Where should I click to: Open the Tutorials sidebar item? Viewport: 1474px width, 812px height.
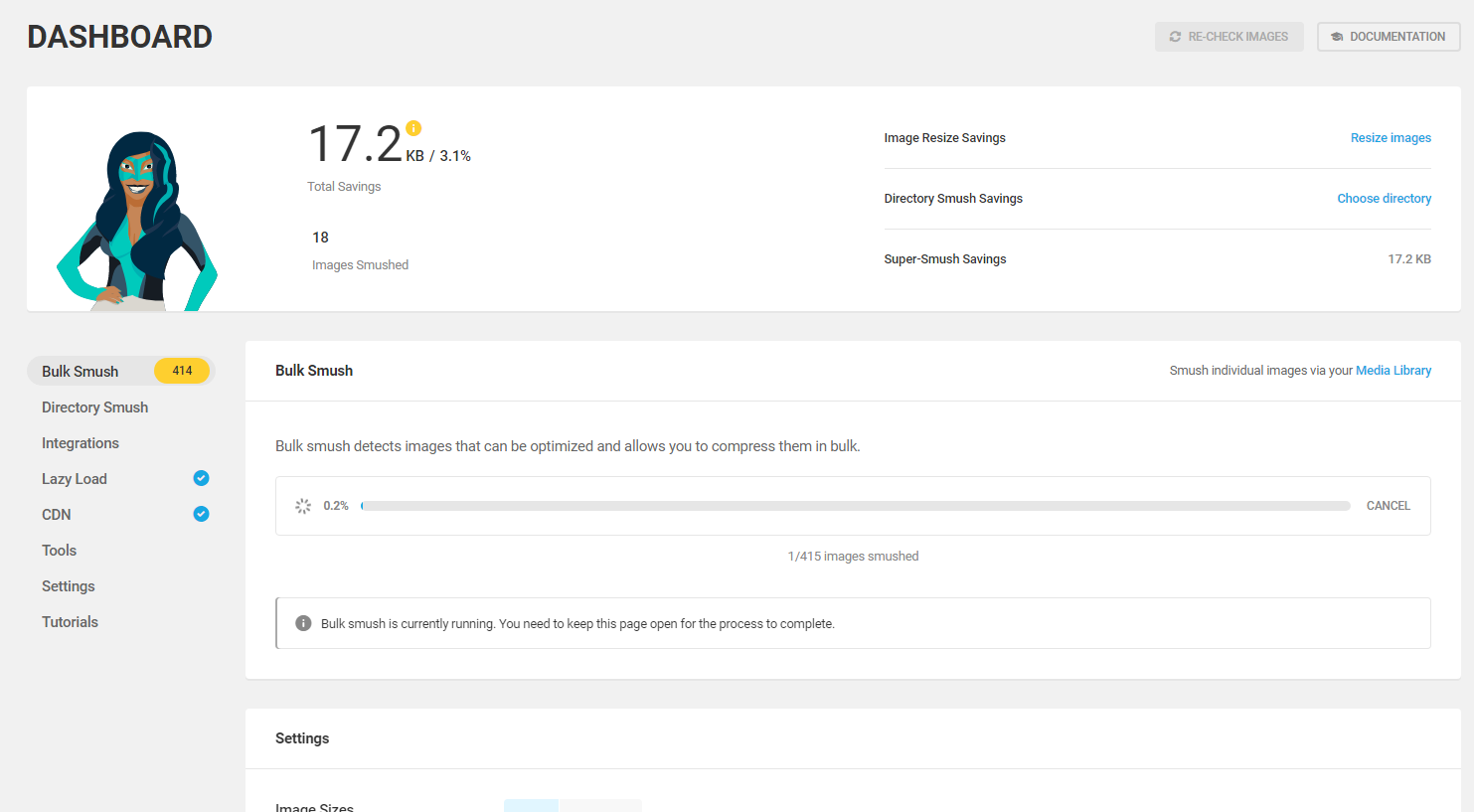pyautogui.click(x=70, y=622)
